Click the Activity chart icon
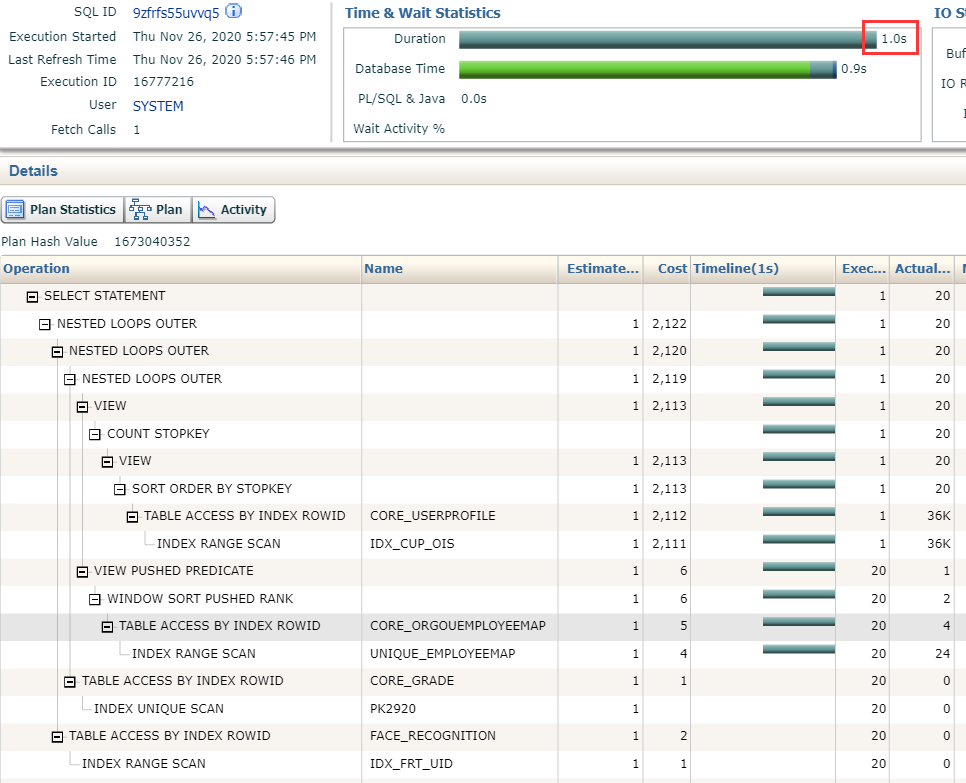Screen dimensions: 966x783 [x=206, y=210]
